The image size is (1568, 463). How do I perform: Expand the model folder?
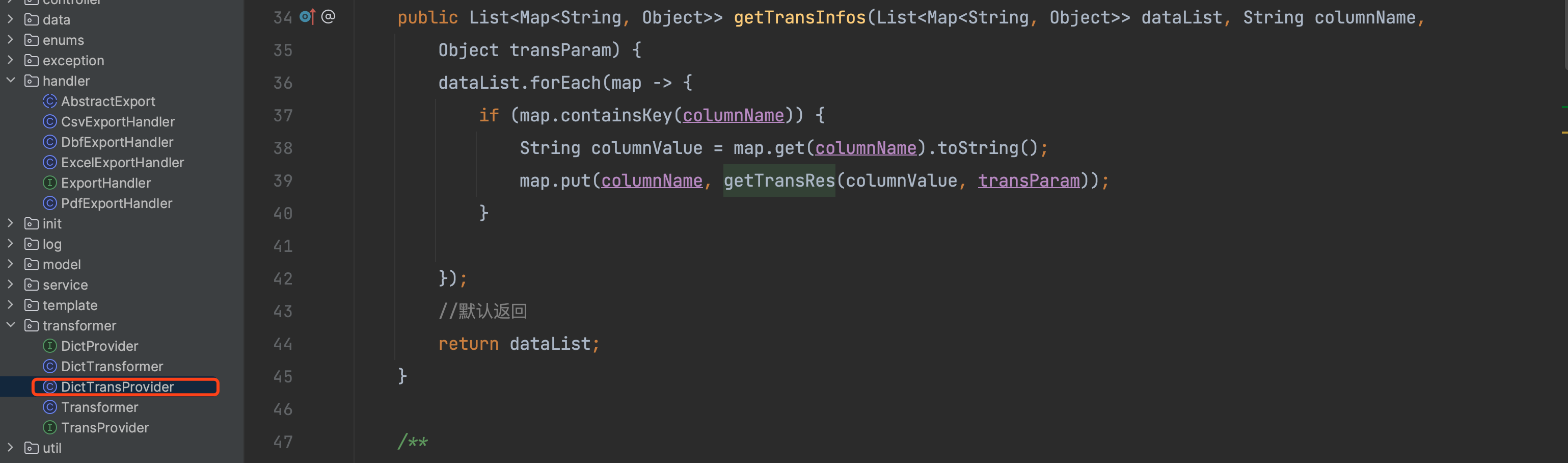pyautogui.click(x=10, y=265)
